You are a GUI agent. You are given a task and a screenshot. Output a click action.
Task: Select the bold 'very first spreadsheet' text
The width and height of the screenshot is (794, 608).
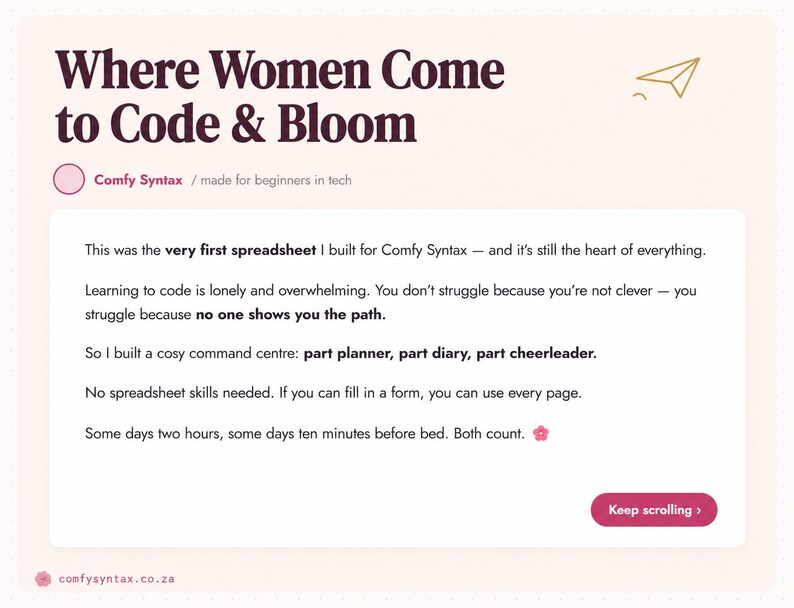pos(241,250)
